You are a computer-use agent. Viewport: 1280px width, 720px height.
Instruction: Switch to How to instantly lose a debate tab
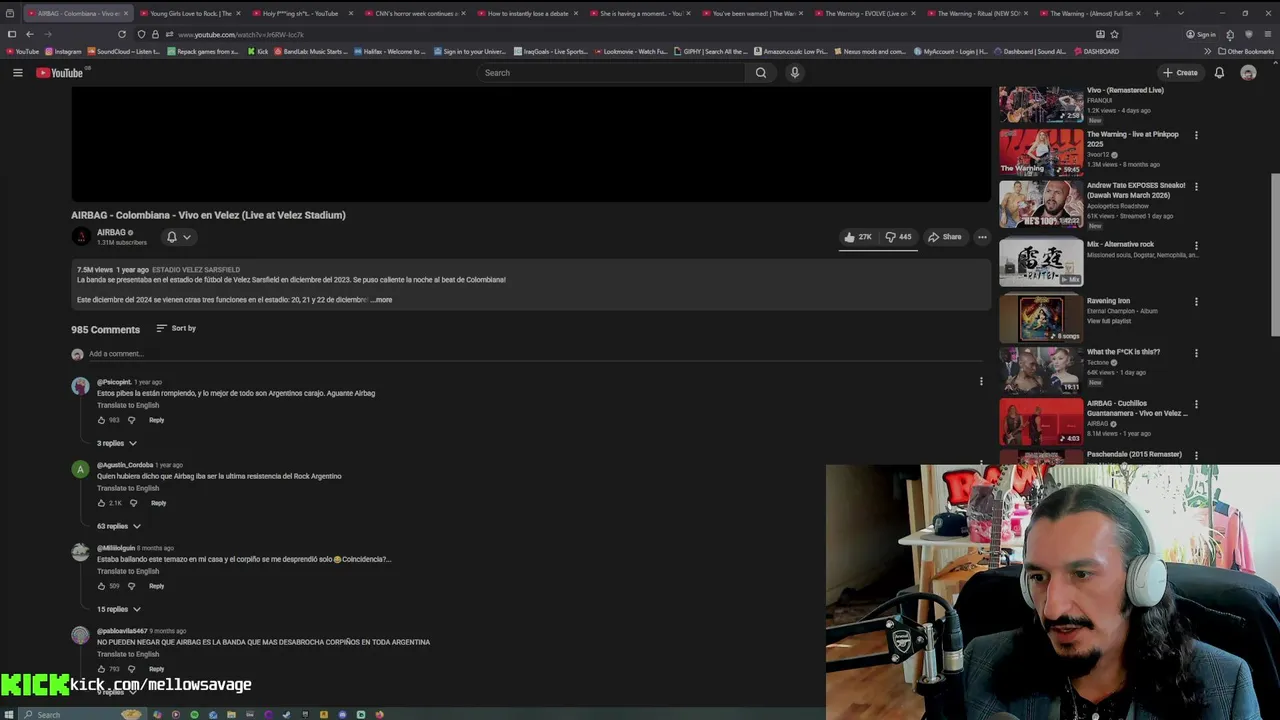pyautogui.click(x=526, y=13)
